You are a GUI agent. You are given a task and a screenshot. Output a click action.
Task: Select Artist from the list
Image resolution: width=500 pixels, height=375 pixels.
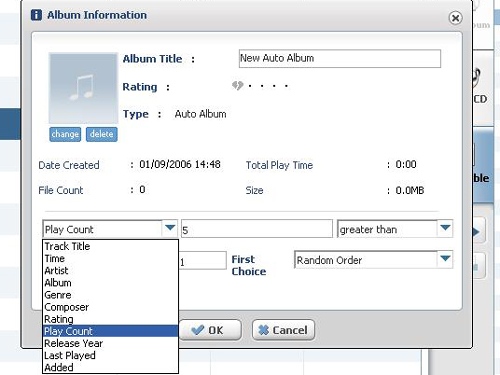[x=111, y=270]
